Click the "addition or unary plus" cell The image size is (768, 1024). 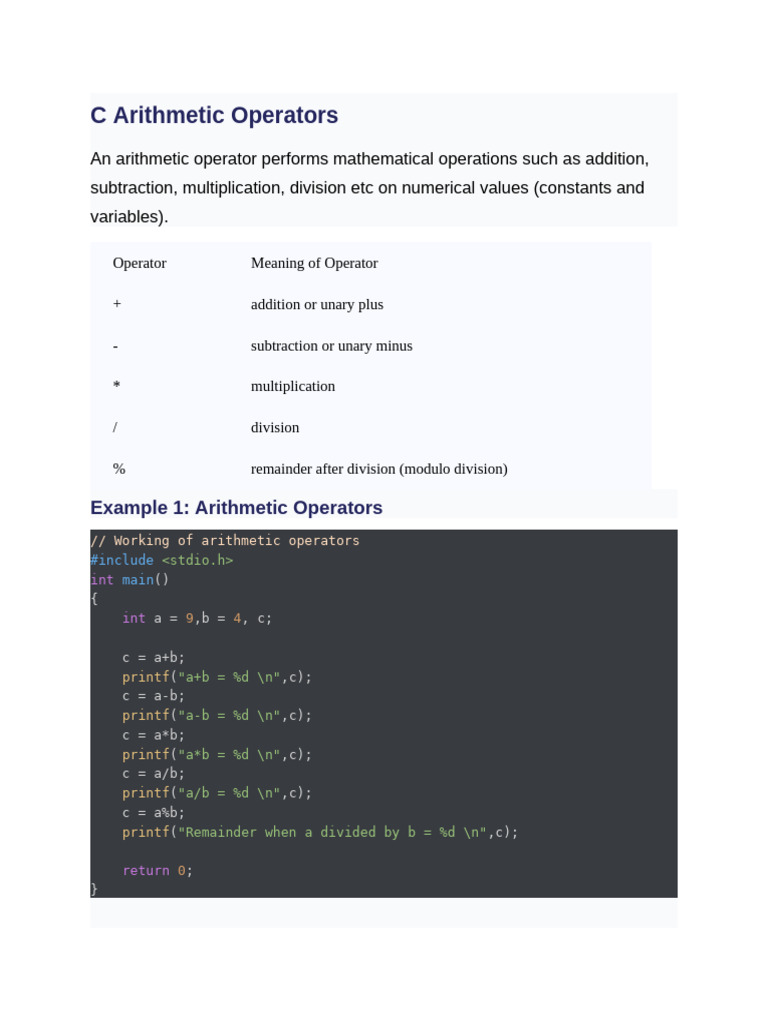click(x=317, y=304)
